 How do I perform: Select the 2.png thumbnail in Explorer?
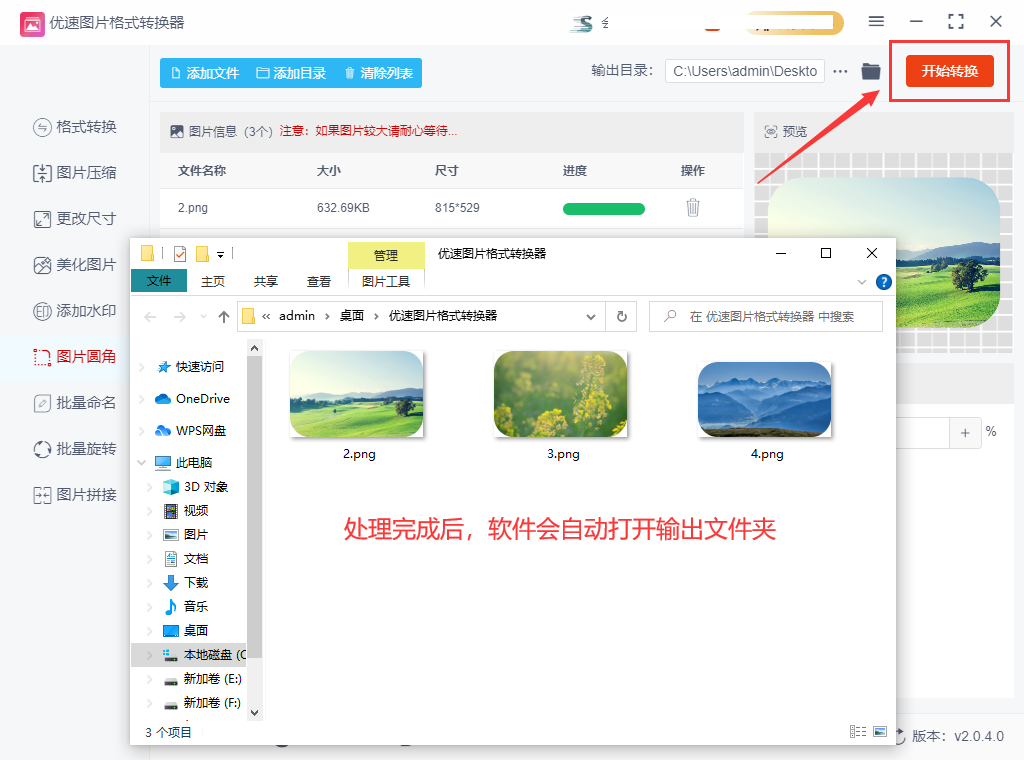point(357,394)
